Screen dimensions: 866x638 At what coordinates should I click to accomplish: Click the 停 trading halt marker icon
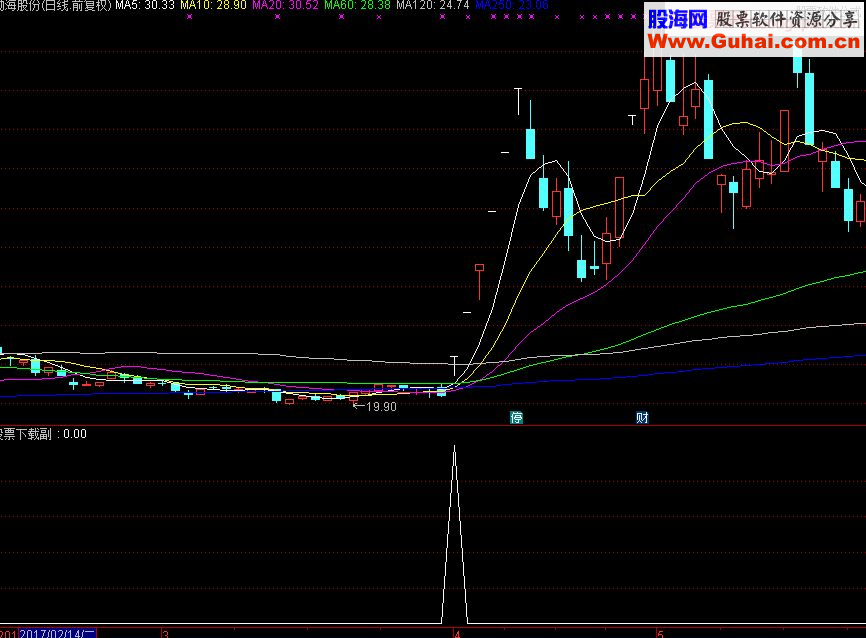(x=516, y=418)
